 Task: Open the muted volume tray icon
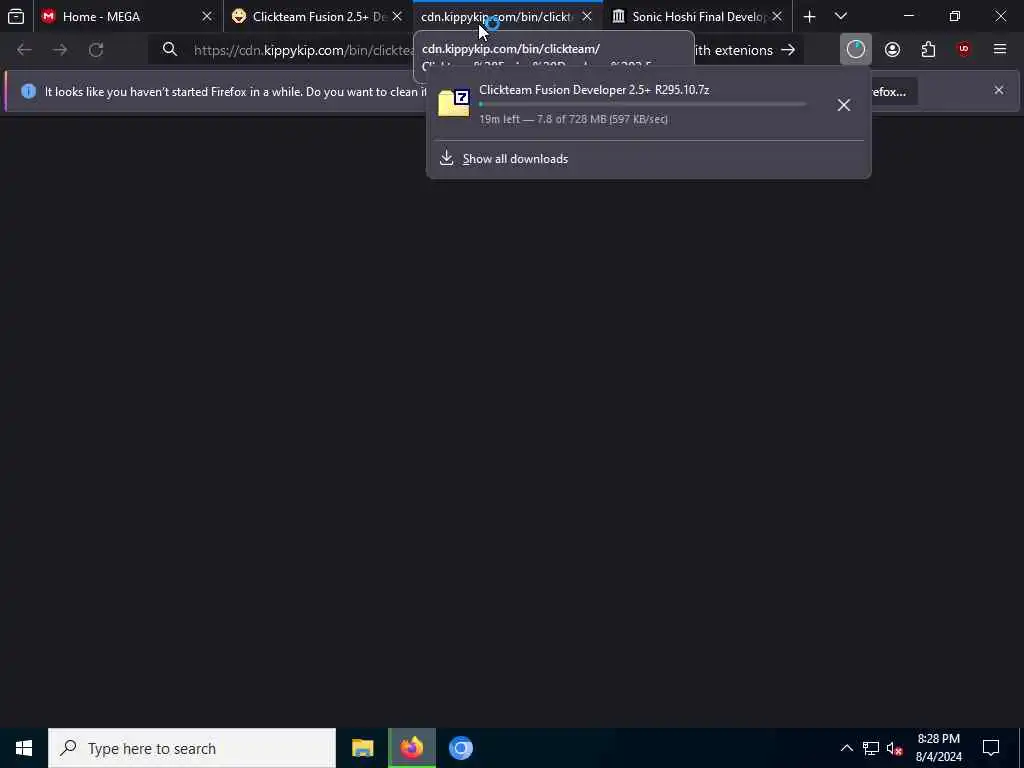tap(895, 748)
